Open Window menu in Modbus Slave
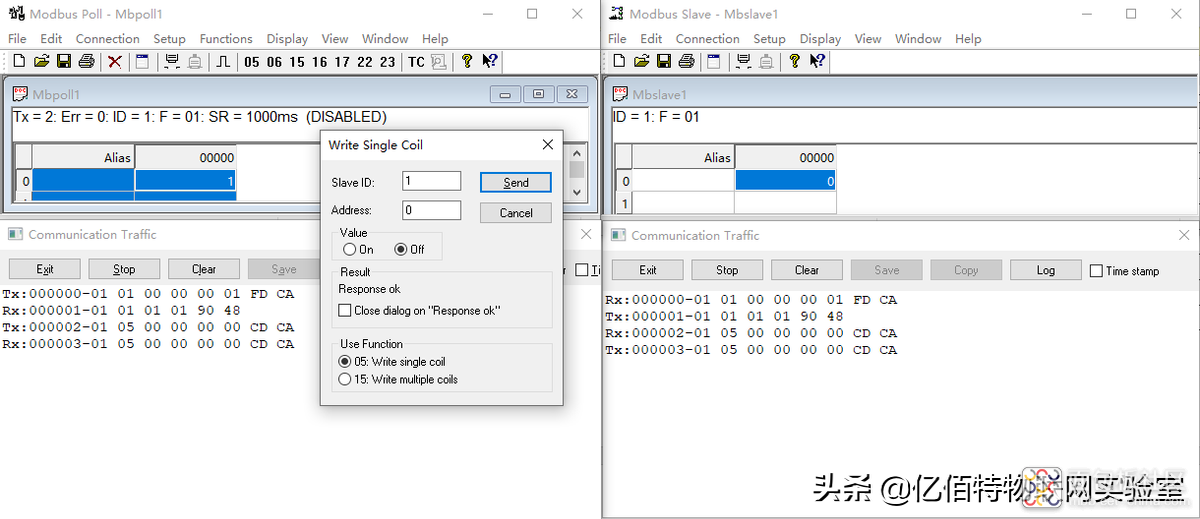This screenshot has width=1200, height=519. 918,39
